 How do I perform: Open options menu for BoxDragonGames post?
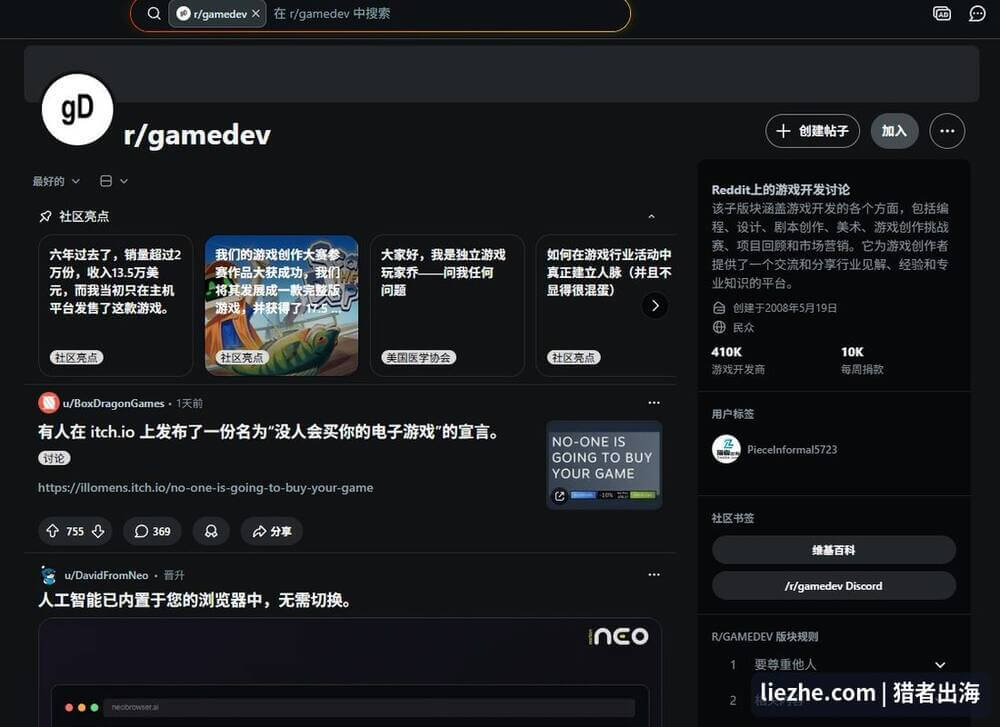(x=654, y=402)
